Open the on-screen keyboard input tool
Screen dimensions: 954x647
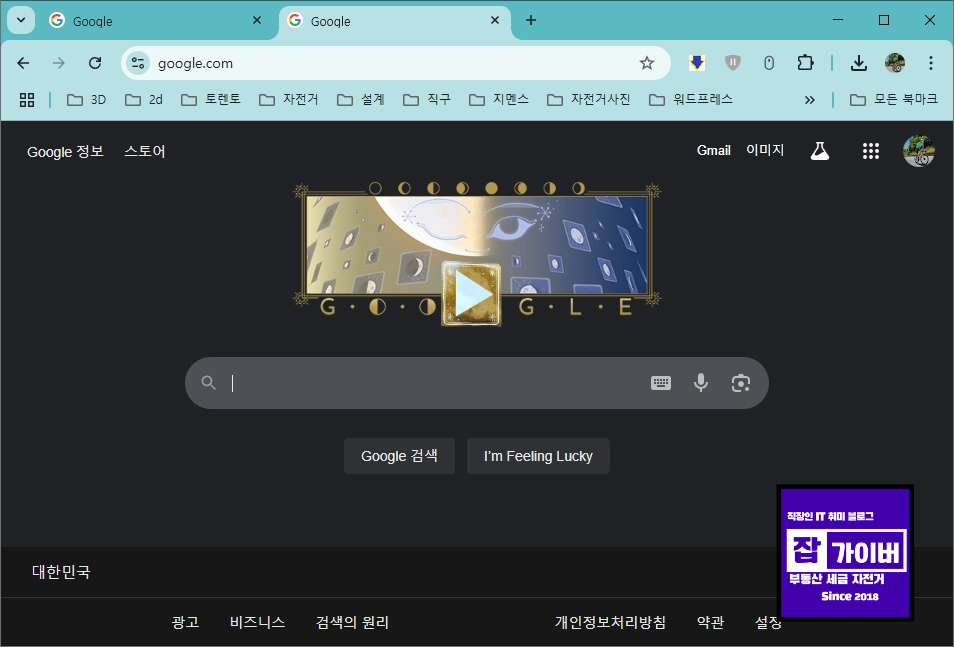(x=661, y=383)
